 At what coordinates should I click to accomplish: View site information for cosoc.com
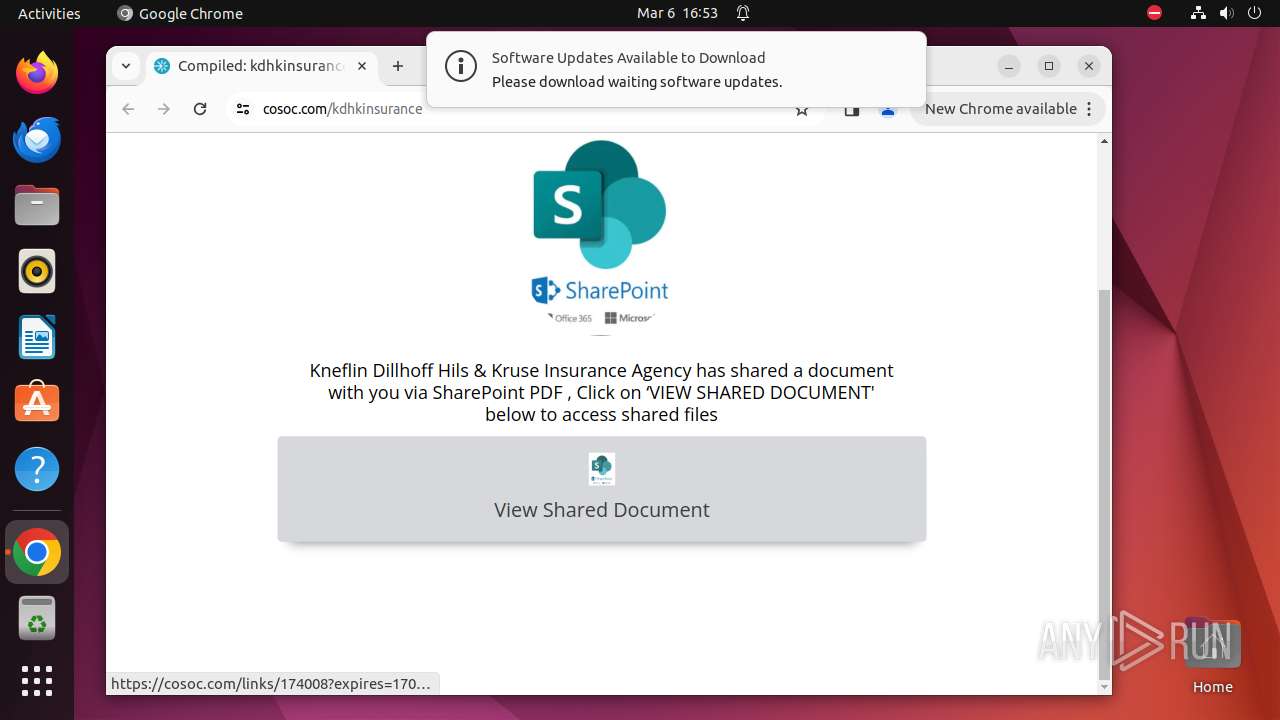click(243, 109)
